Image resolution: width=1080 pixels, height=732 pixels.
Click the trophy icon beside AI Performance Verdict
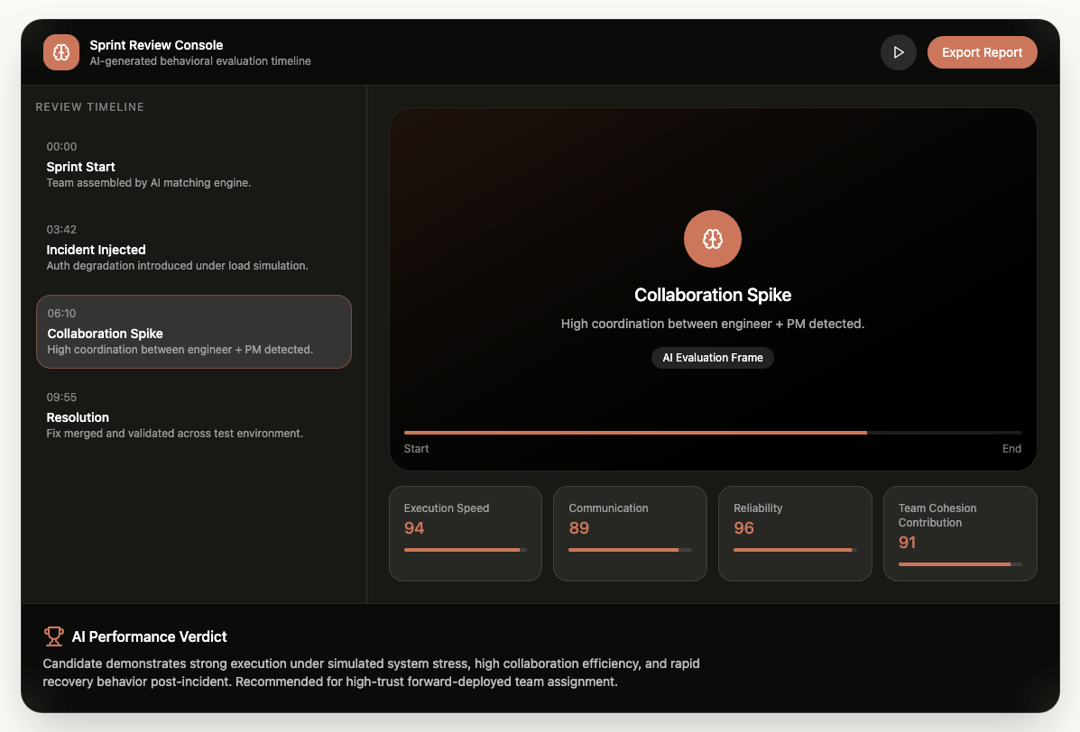pyautogui.click(x=54, y=636)
